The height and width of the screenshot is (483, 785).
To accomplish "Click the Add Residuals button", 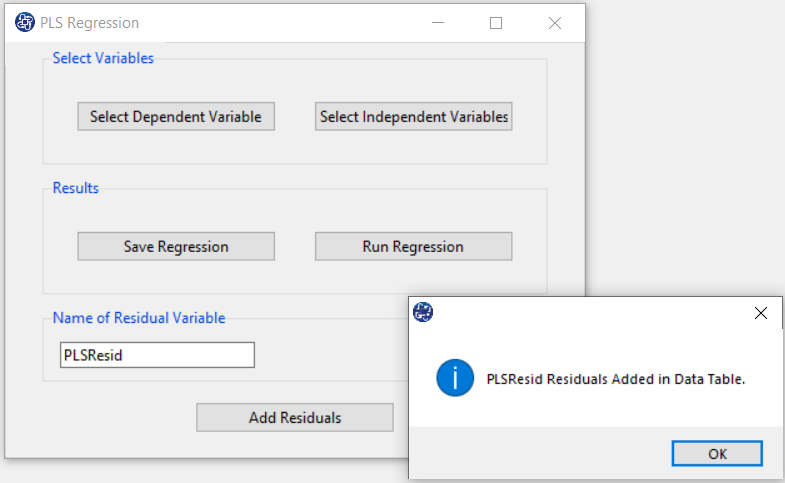I will pos(294,418).
